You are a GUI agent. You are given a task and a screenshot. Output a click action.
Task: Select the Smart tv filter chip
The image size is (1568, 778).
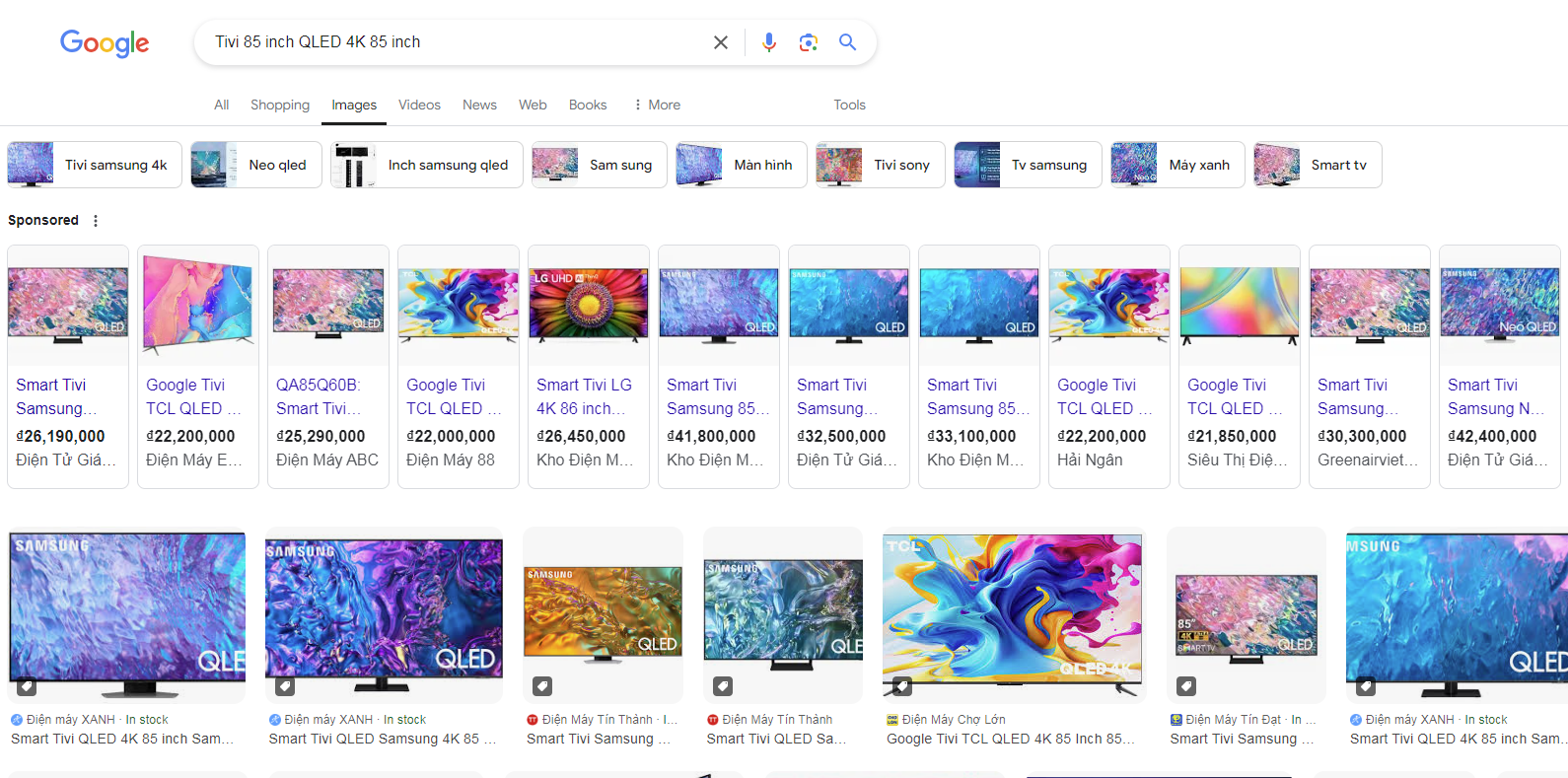tap(1318, 165)
